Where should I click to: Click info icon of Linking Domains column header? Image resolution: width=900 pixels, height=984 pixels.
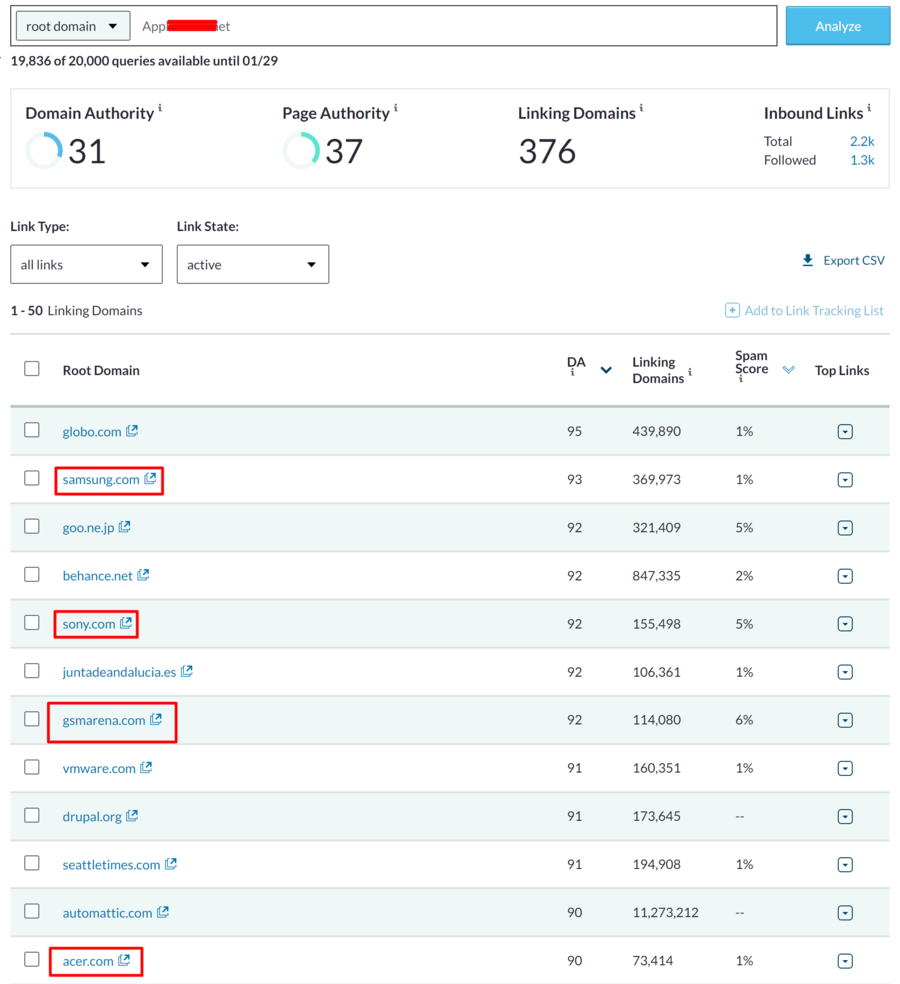pyautogui.click(x=690, y=372)
